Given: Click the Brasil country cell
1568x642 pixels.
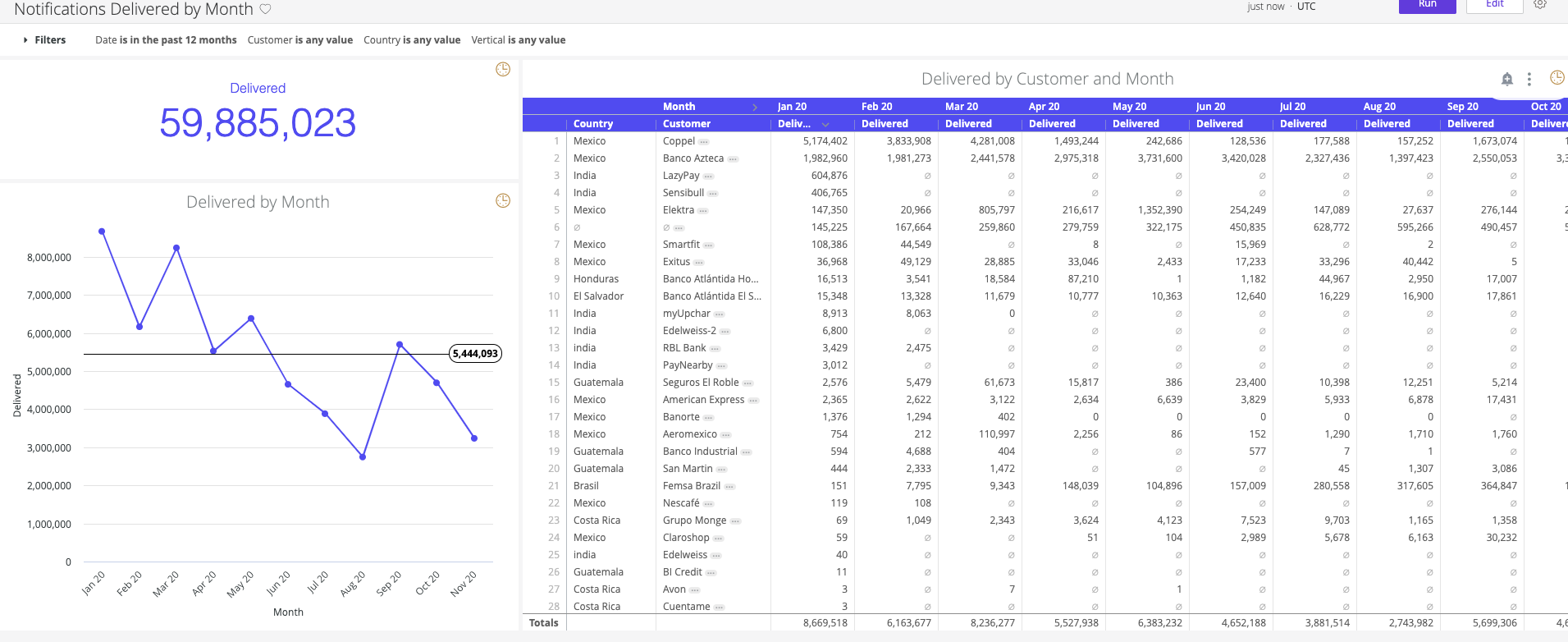Looking at the screenshot, I should click(x=586, y=486).
